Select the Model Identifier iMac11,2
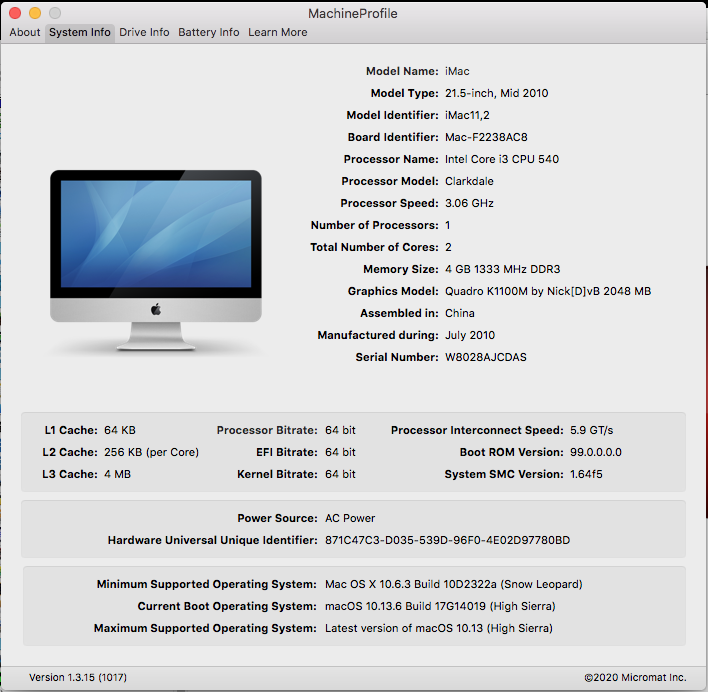 pos(467,116)
